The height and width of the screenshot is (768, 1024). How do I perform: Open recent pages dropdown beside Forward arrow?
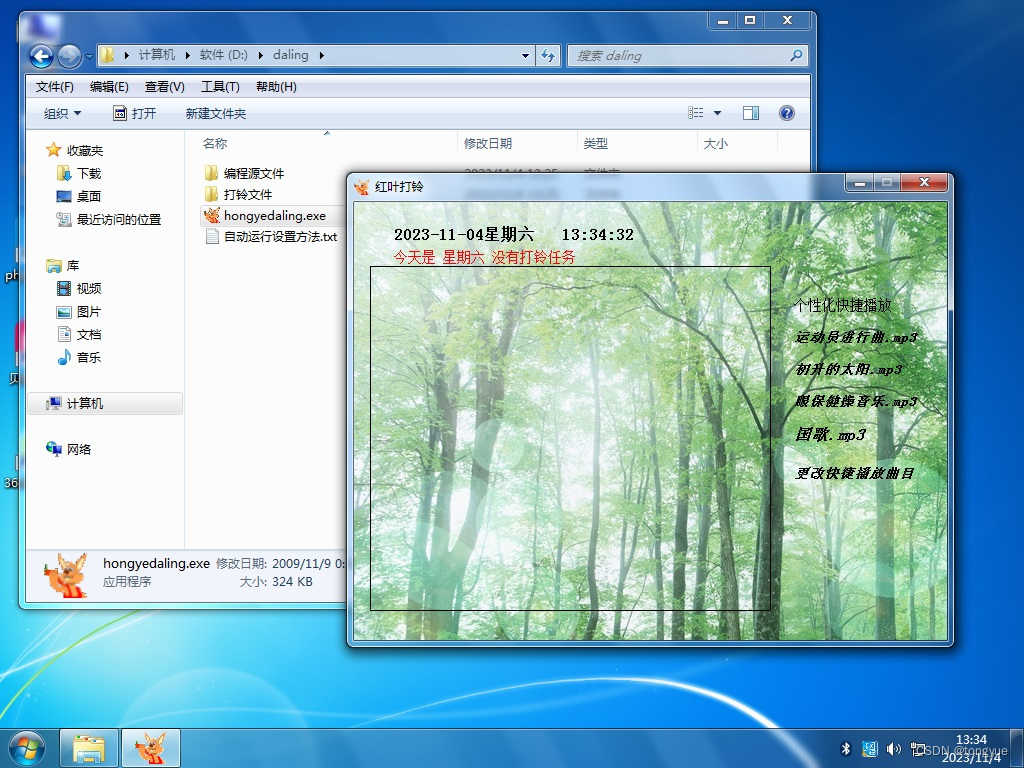tap(89, 56)
